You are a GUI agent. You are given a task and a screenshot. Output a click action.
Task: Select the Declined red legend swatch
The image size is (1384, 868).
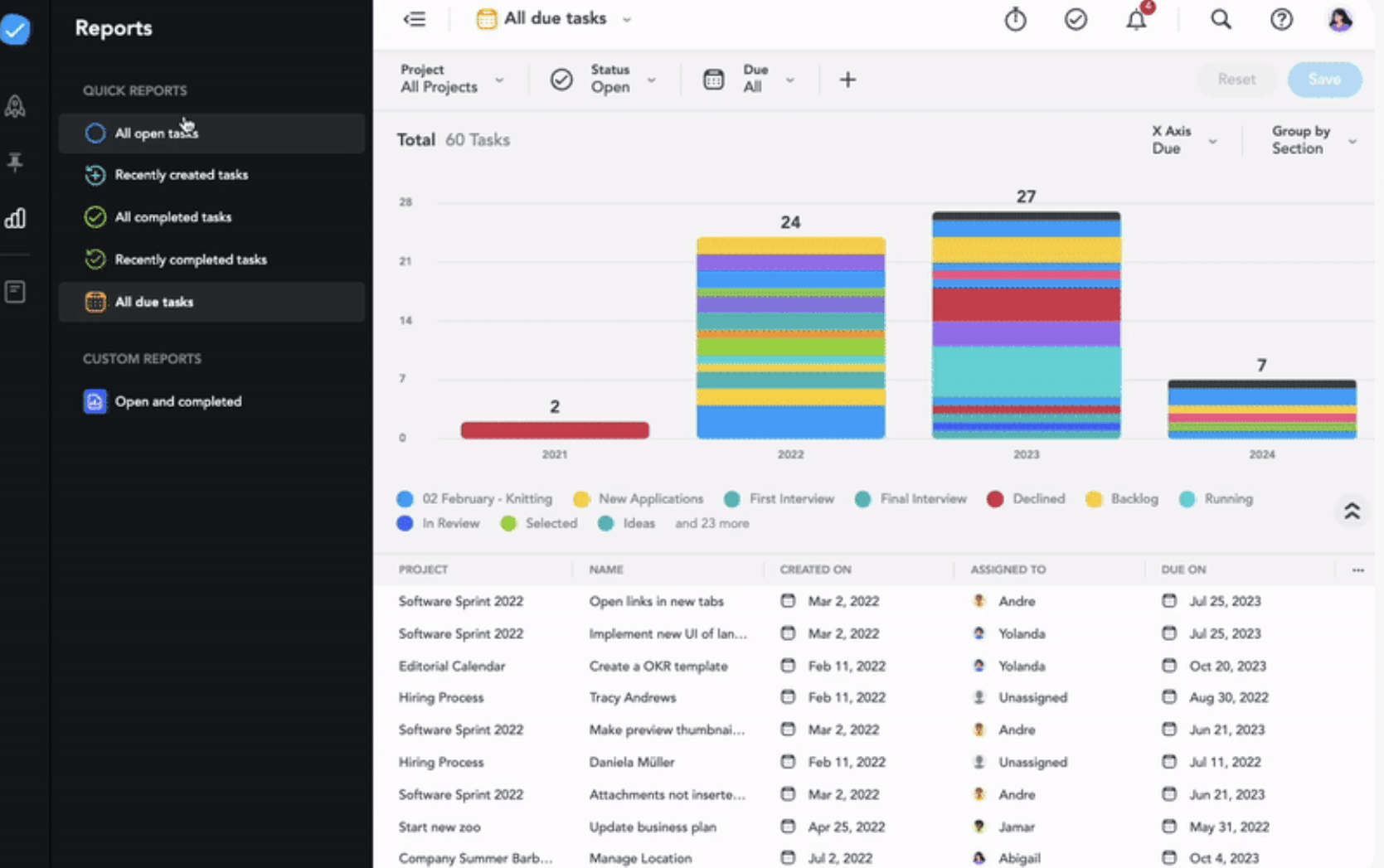click(994, 499)
